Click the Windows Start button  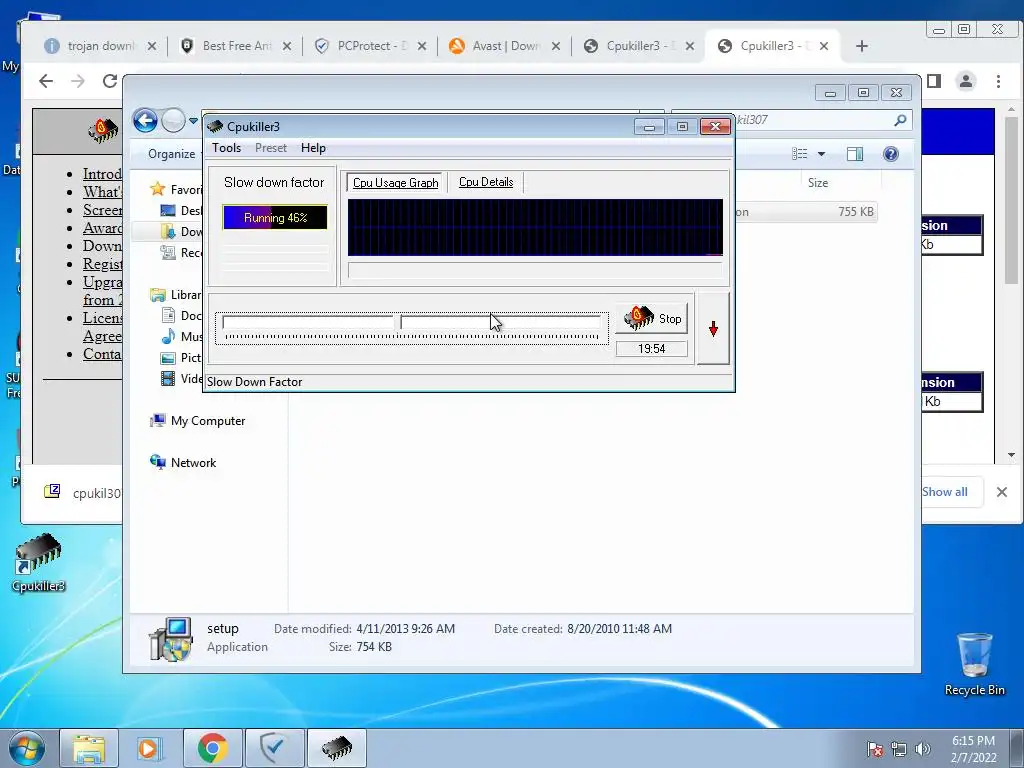coord(27,748)
